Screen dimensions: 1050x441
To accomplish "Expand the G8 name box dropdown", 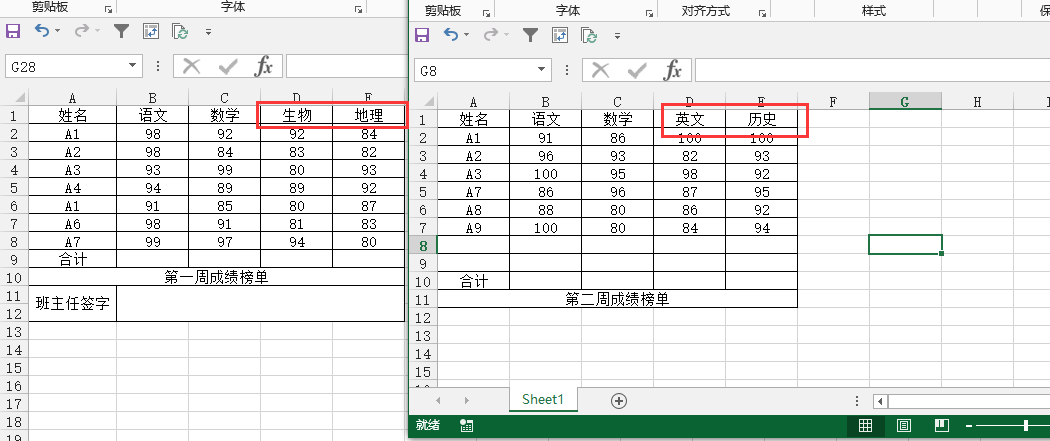I will coord(541,70).
